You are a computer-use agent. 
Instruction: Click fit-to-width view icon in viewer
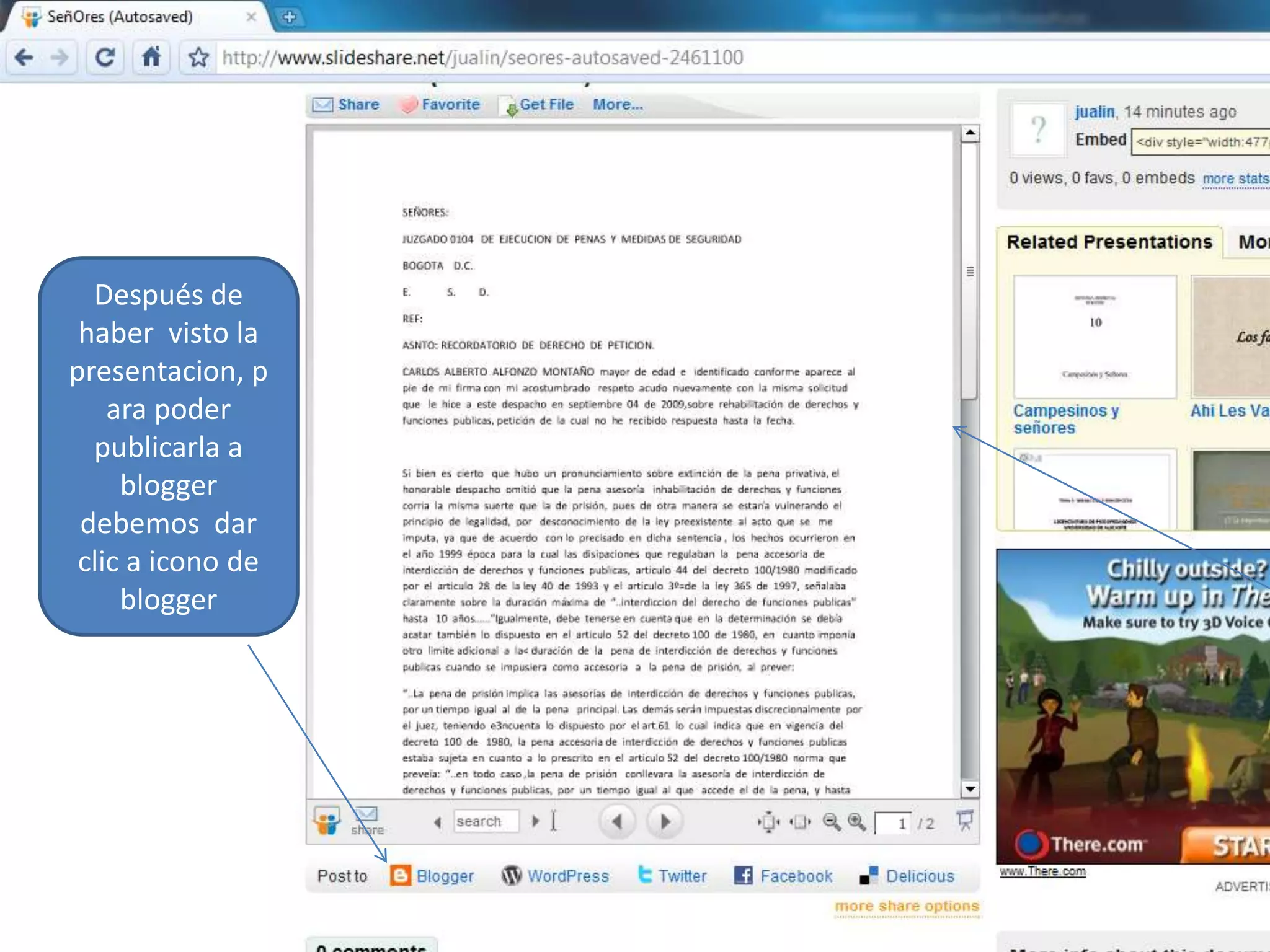[x=800, y=822]
